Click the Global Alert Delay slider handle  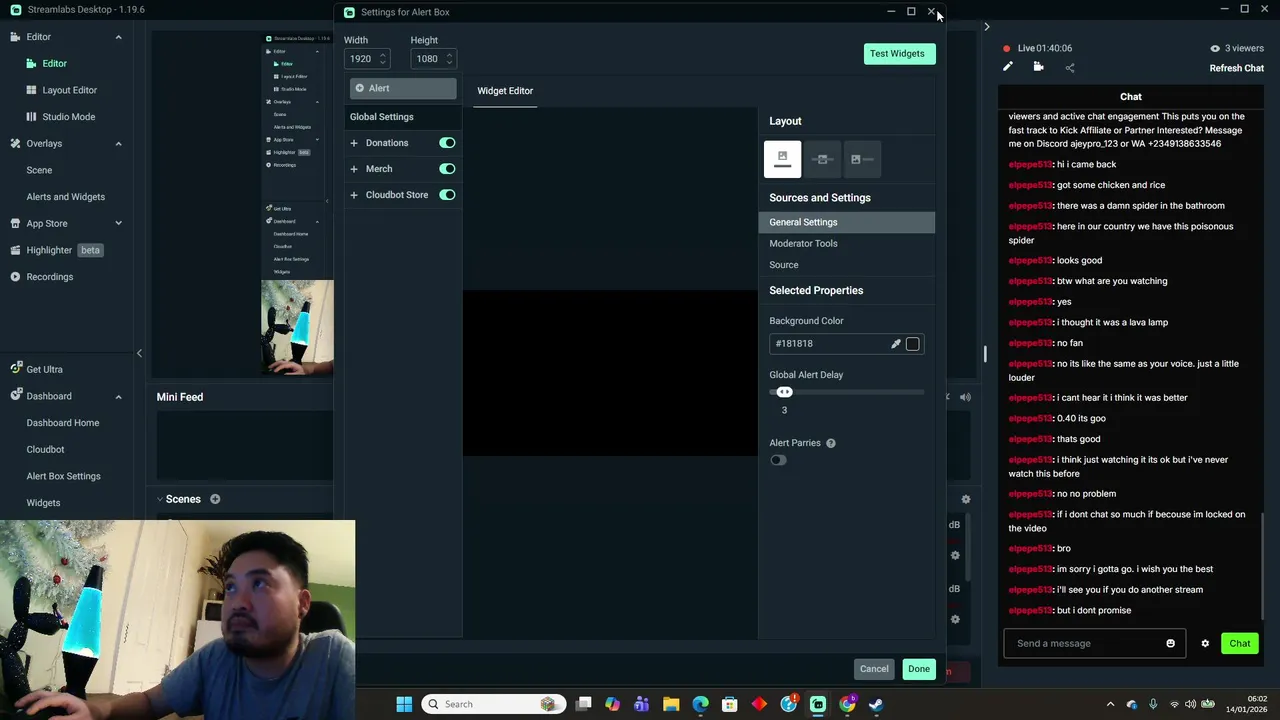tap(784, 392)
